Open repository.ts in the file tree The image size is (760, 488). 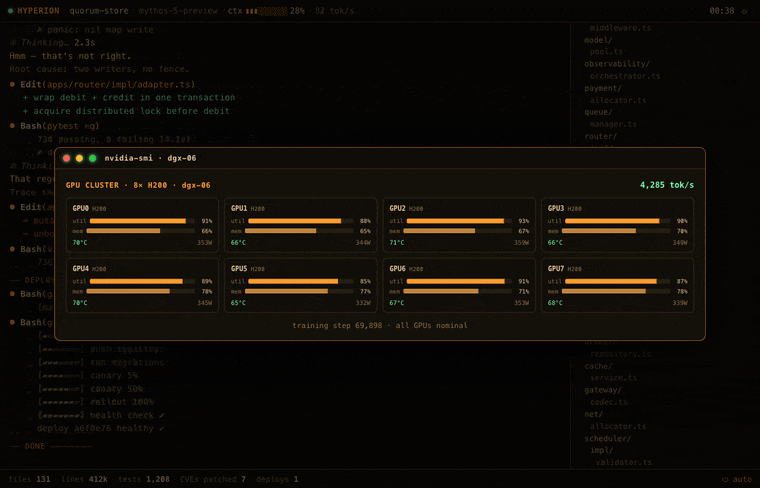click(620, 354)
